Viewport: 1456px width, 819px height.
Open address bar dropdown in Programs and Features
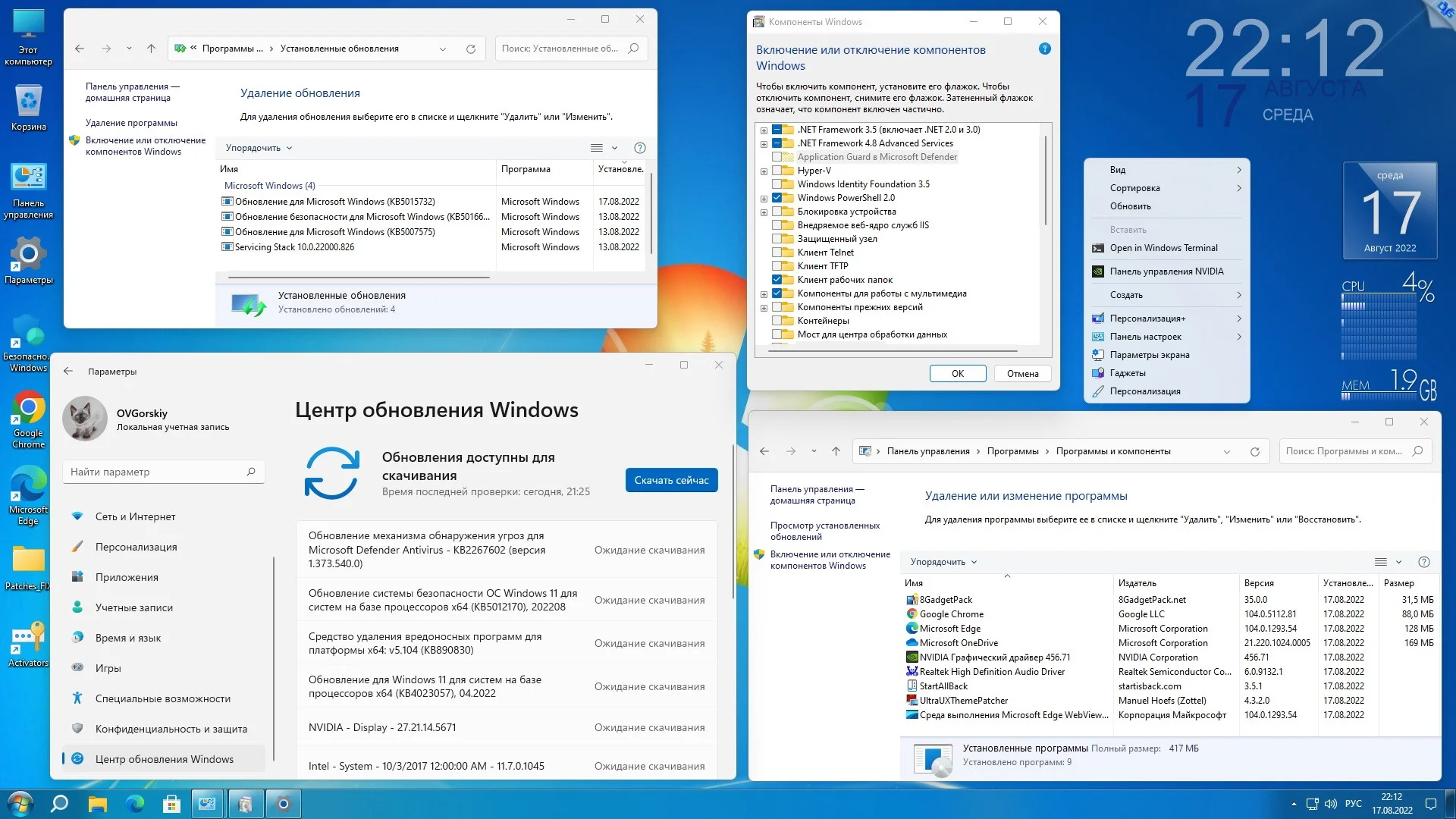pos(1226,451)
